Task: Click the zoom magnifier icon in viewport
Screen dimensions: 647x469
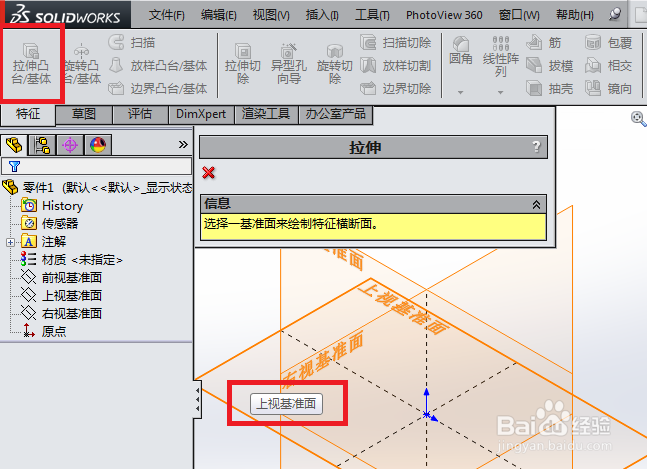Action: [x=638, y=119]
